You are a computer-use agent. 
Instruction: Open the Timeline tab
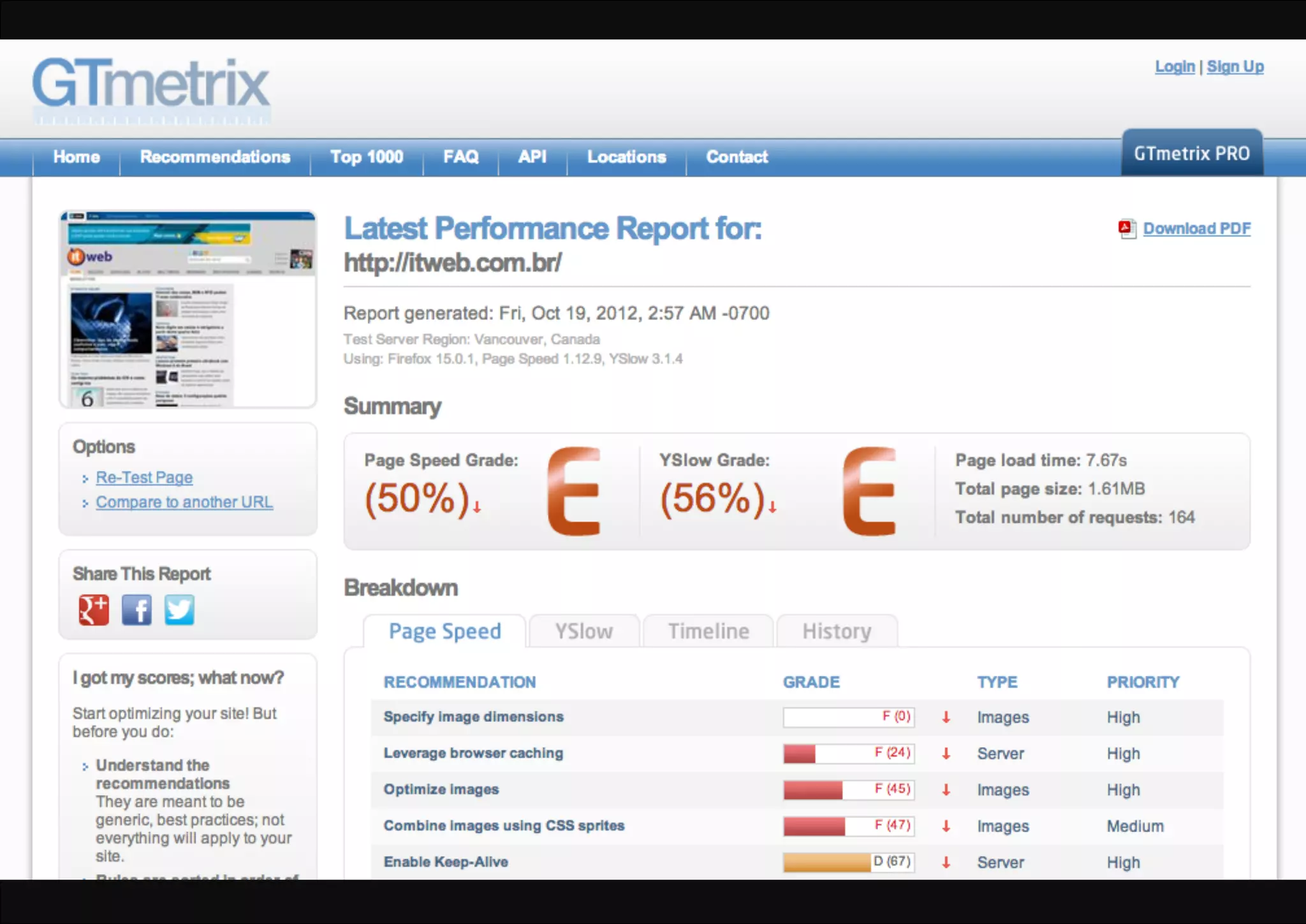click(x=708, y=631)
